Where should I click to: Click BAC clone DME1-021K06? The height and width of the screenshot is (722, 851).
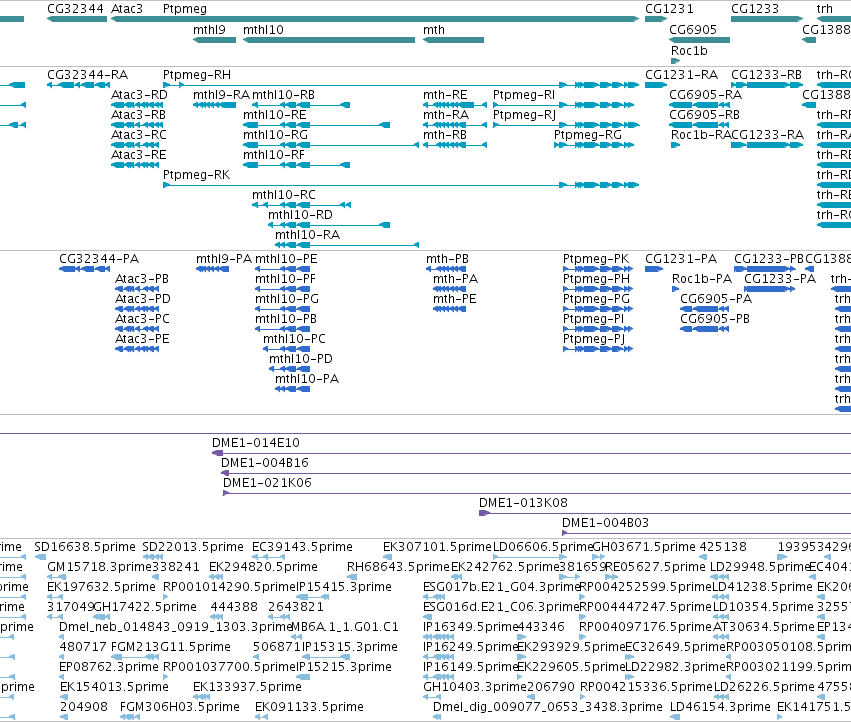[268, 483]
